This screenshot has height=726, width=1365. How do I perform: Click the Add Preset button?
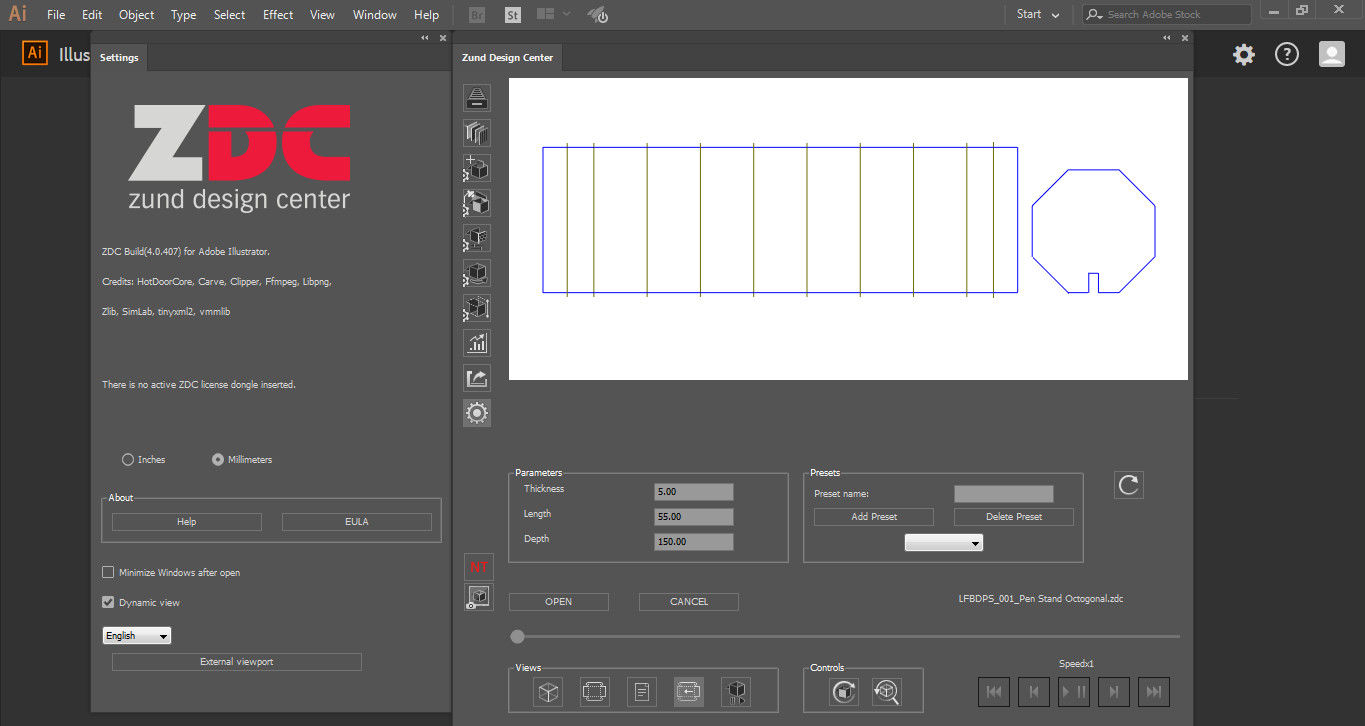[x=873, y=517]
